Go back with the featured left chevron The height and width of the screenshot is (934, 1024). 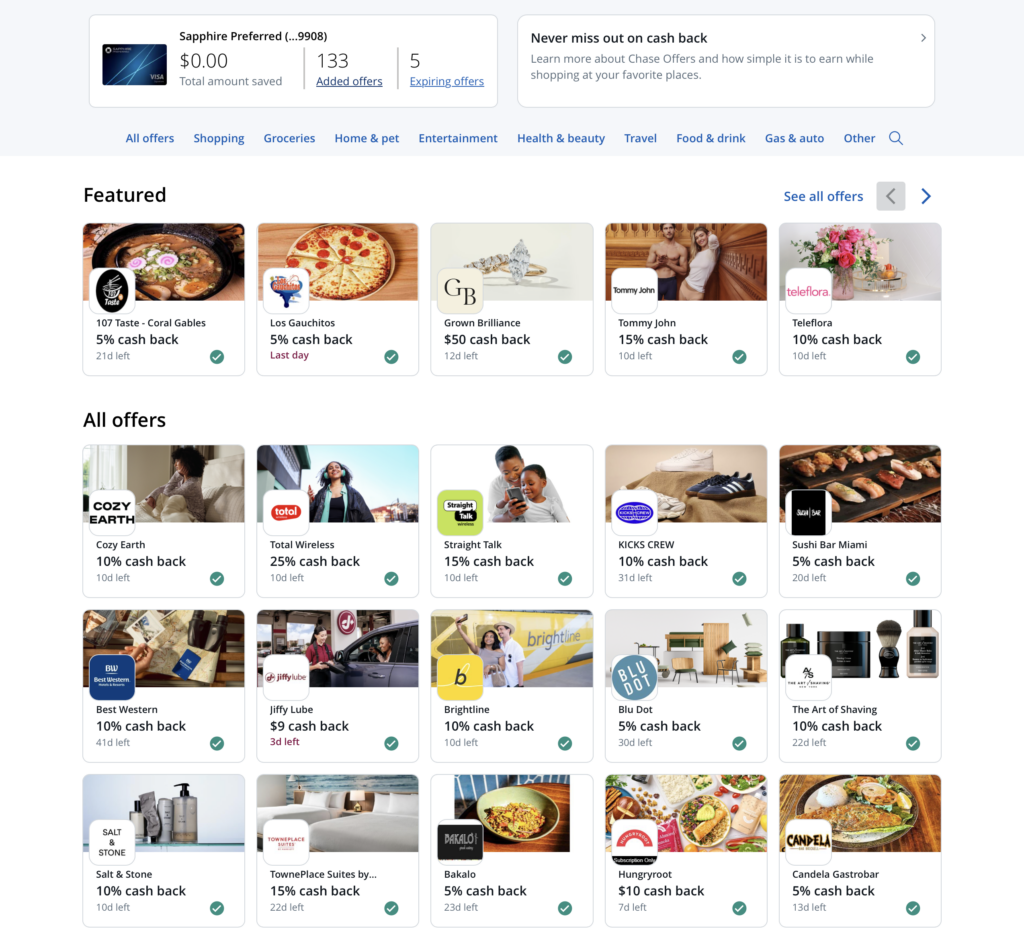point(891,196)
